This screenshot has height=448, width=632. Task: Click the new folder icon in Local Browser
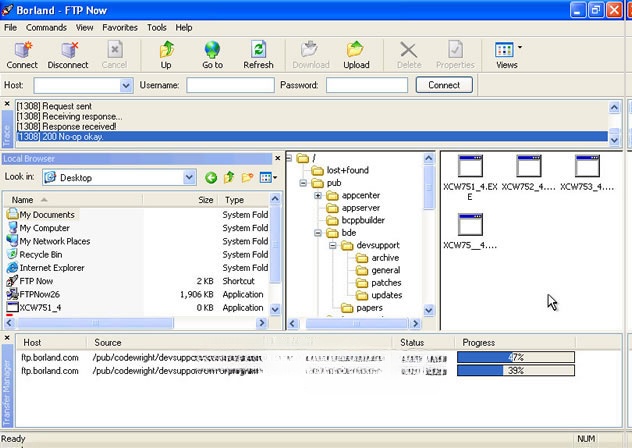point(247,177)
